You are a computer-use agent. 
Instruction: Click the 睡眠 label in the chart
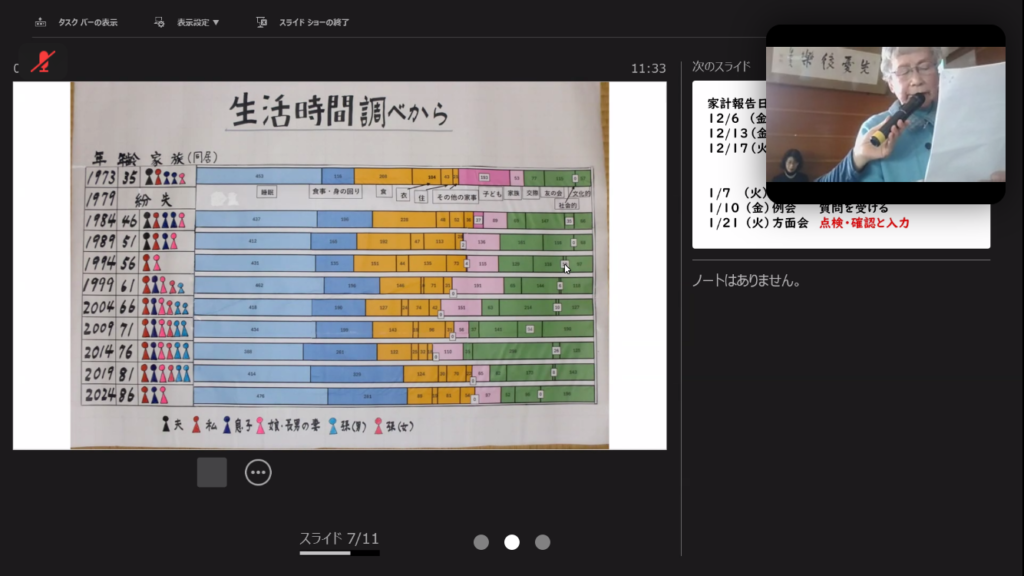coord(267,190)
